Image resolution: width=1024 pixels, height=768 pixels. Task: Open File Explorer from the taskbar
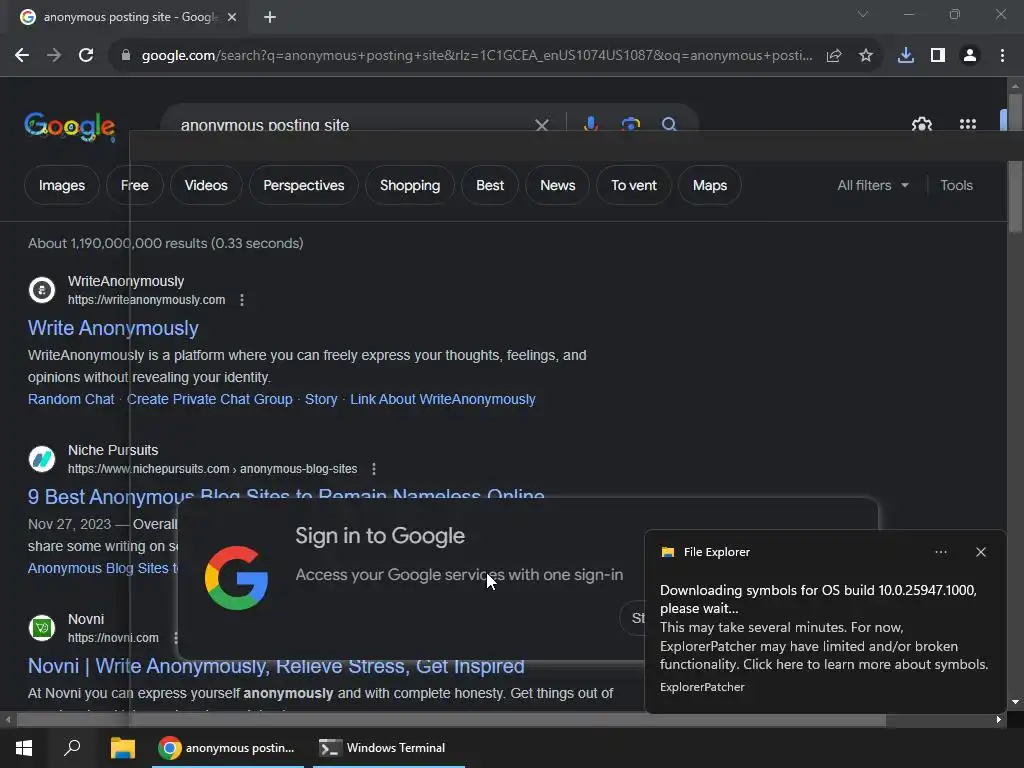123,748
